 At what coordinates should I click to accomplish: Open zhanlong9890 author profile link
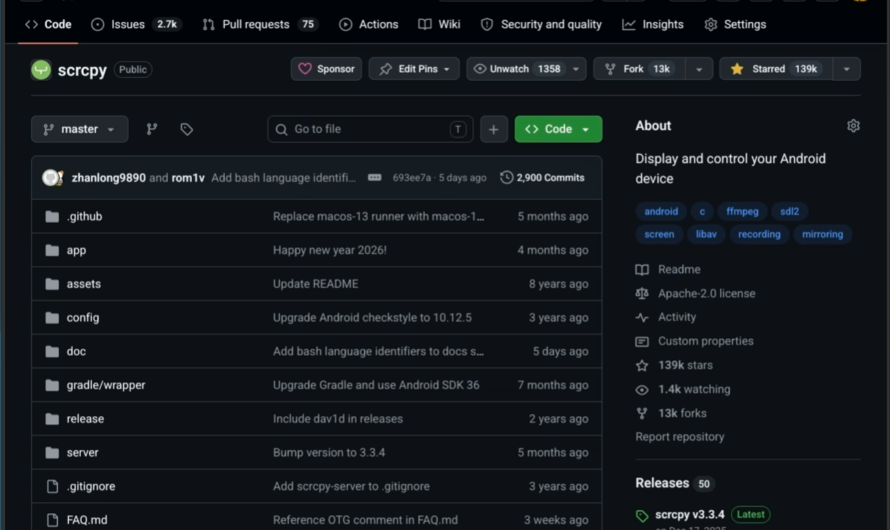[x=108, y=178]
